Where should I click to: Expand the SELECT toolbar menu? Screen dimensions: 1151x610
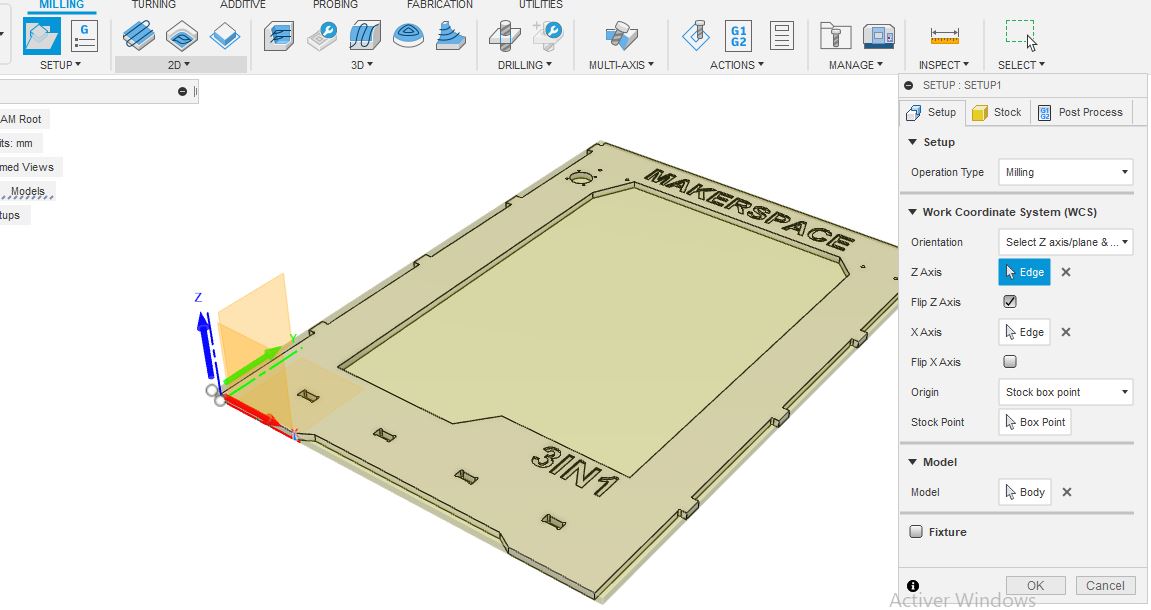[x=1021, y=65]
